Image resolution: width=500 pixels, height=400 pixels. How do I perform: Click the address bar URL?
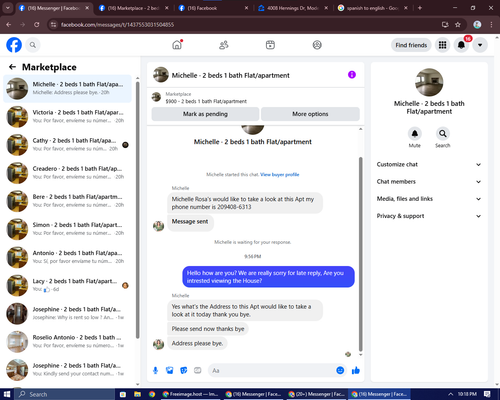pyautogui.click(x=117, y=25)
